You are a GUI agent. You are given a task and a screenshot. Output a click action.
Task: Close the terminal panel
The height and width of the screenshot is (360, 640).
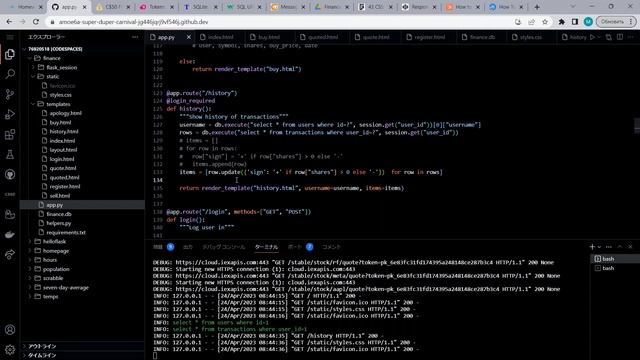click(630, 247)
